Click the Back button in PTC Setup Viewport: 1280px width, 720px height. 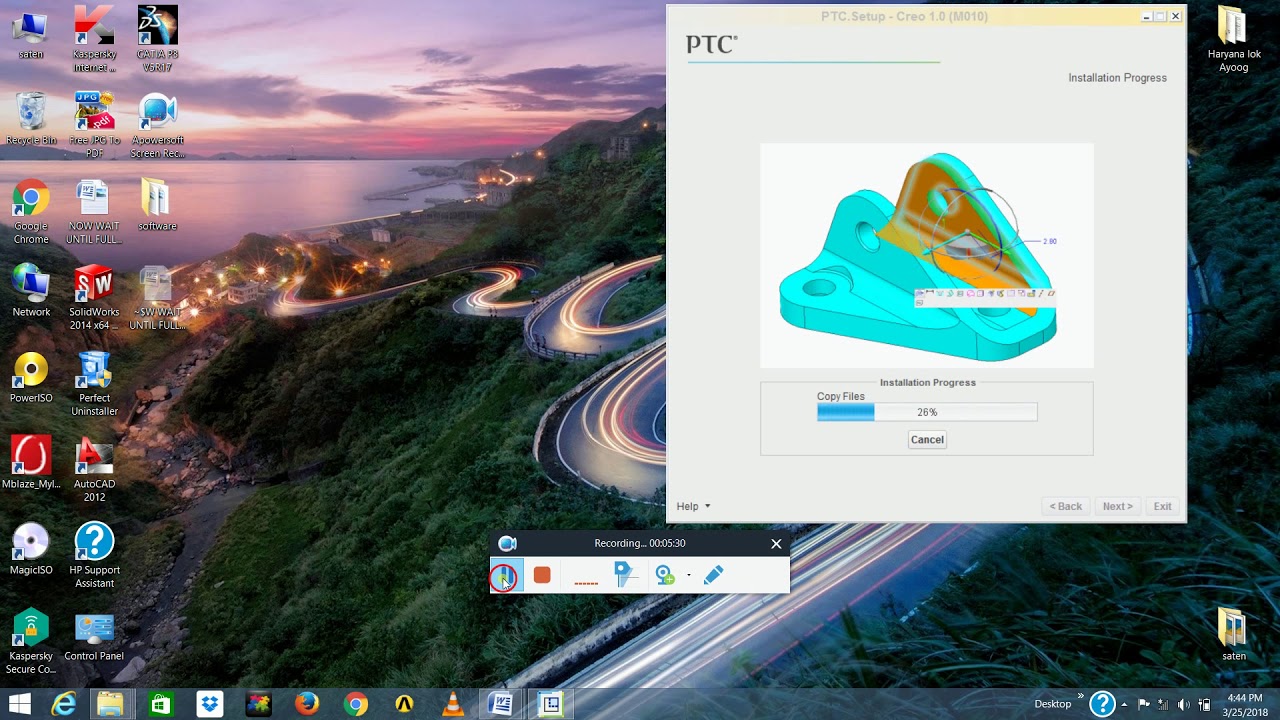(x=1065, y=506)
